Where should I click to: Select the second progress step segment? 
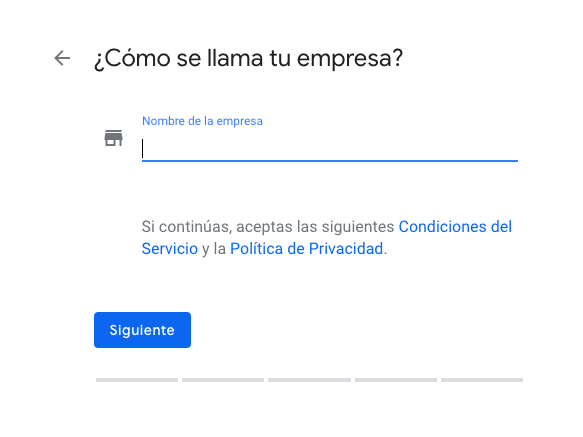(223, 380)
